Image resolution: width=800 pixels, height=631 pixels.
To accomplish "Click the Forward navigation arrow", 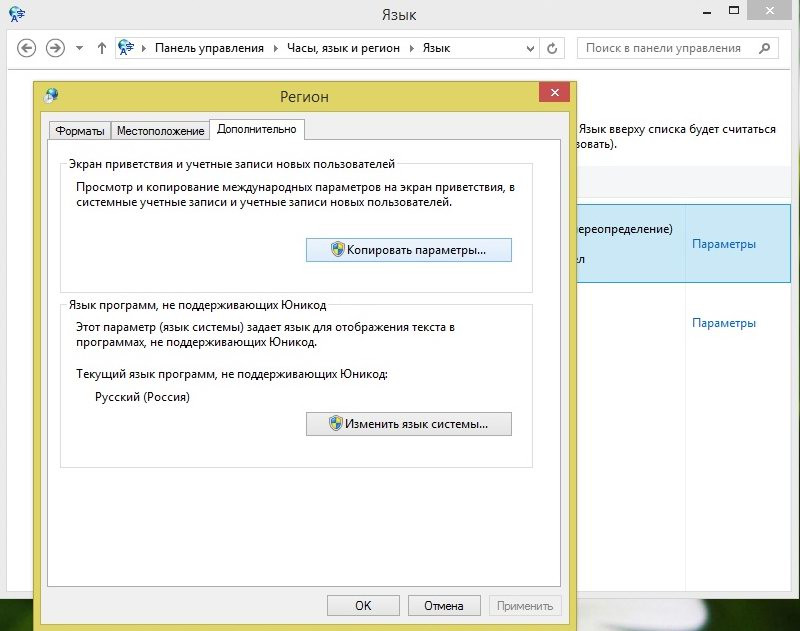I will [56, 48].
